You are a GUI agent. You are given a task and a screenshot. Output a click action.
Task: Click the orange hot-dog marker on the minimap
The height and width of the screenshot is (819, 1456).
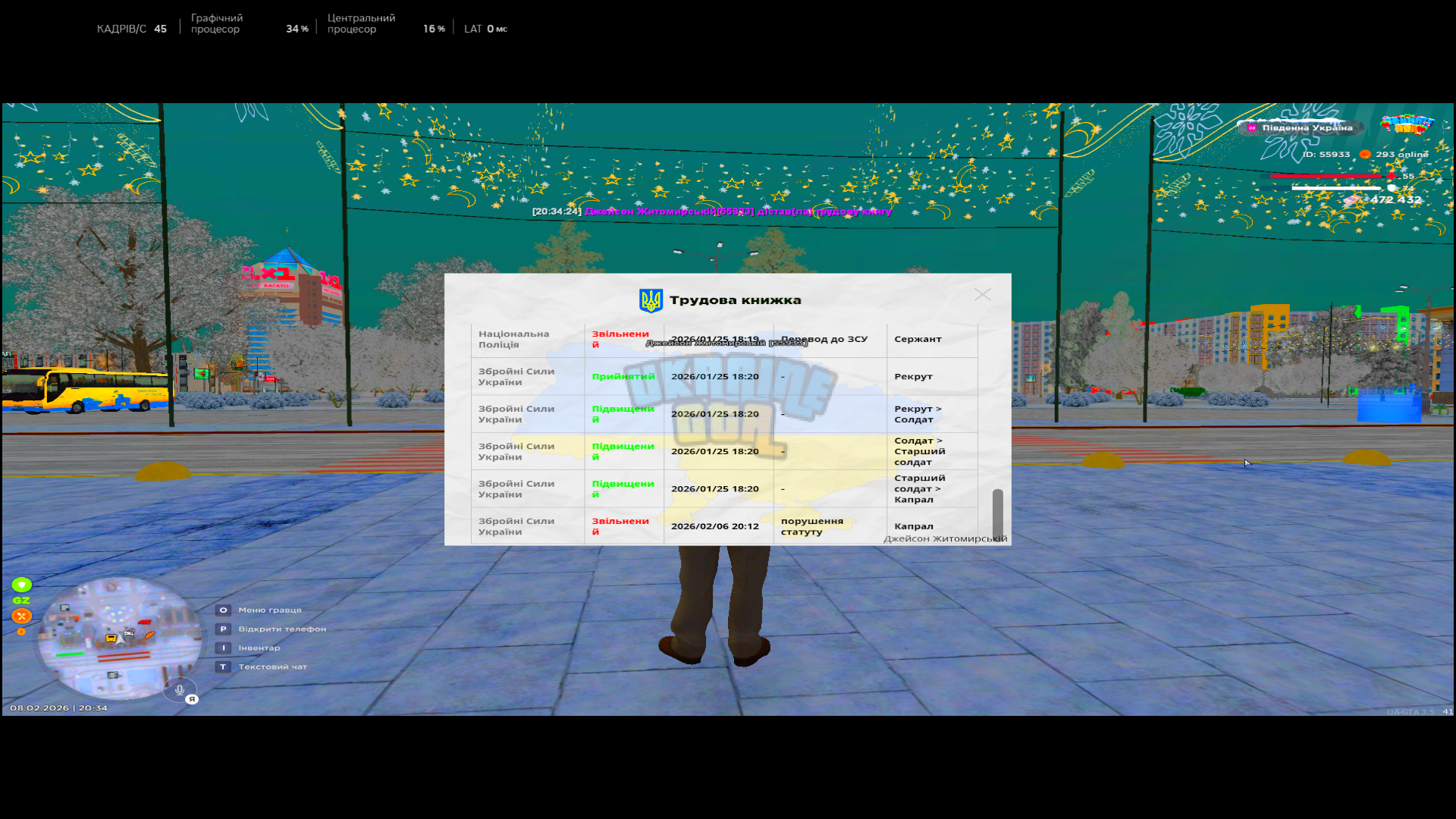(x=150, y=635)
